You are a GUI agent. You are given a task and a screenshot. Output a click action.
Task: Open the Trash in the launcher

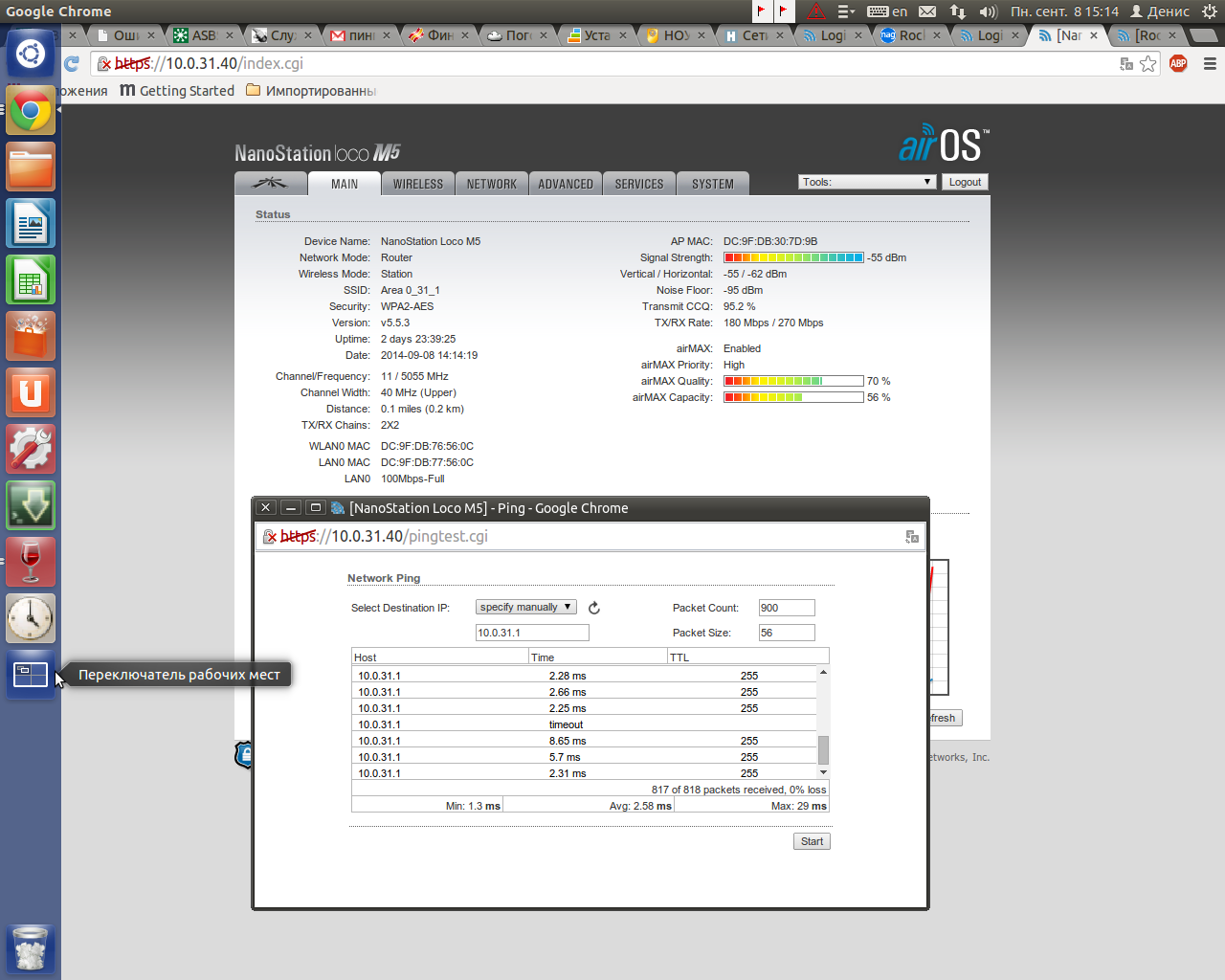[x=31, y=949]
